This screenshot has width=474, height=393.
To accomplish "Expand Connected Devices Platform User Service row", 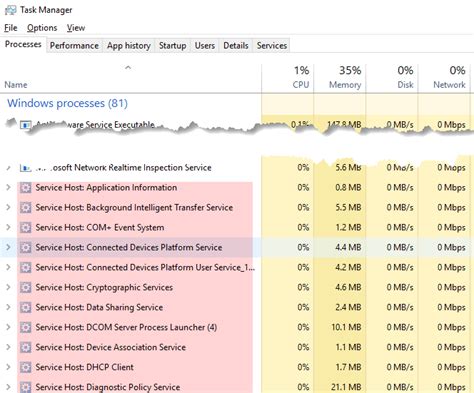I will (x=8, y=268).
